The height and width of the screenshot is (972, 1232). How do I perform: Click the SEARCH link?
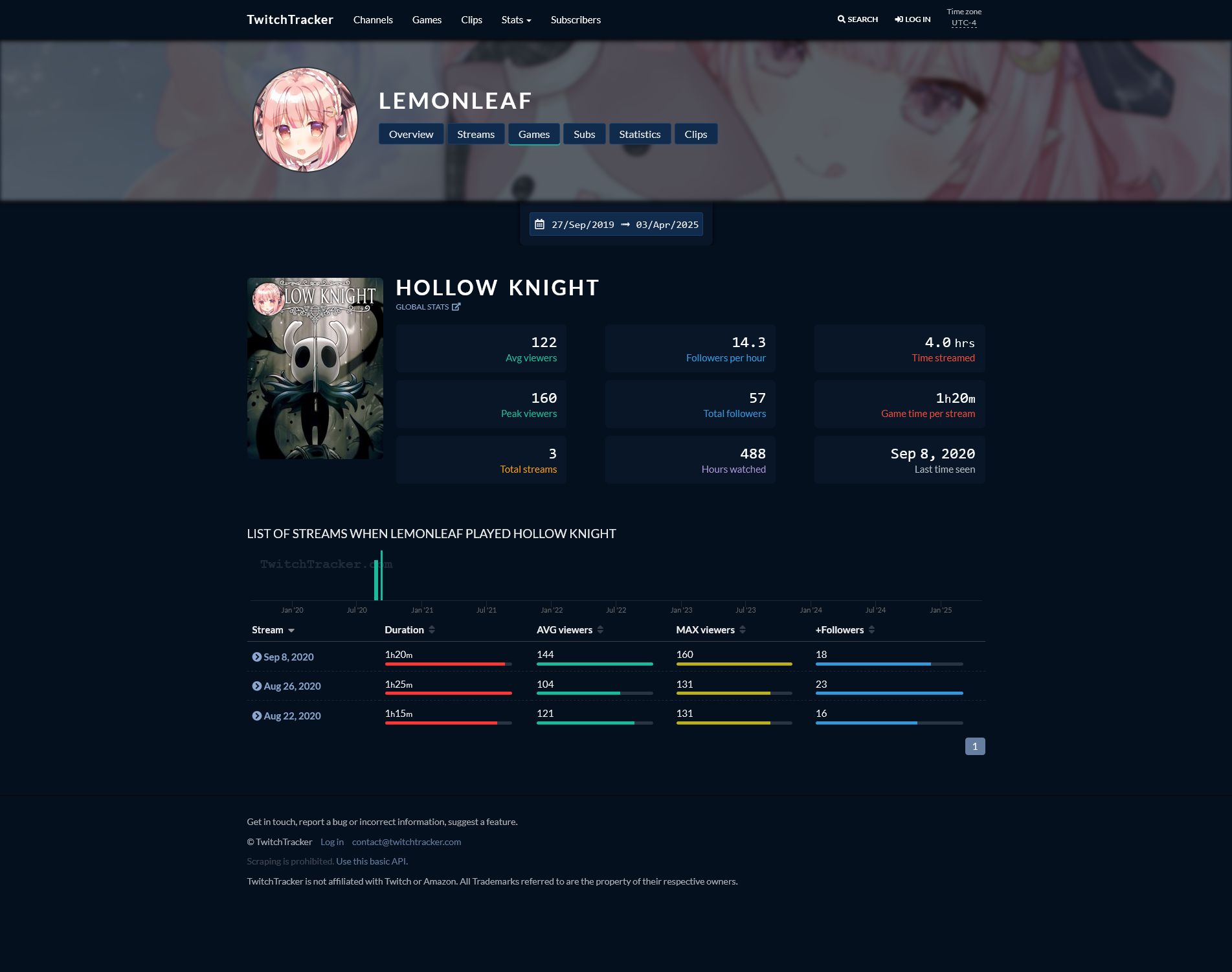[x=858, y=19]
